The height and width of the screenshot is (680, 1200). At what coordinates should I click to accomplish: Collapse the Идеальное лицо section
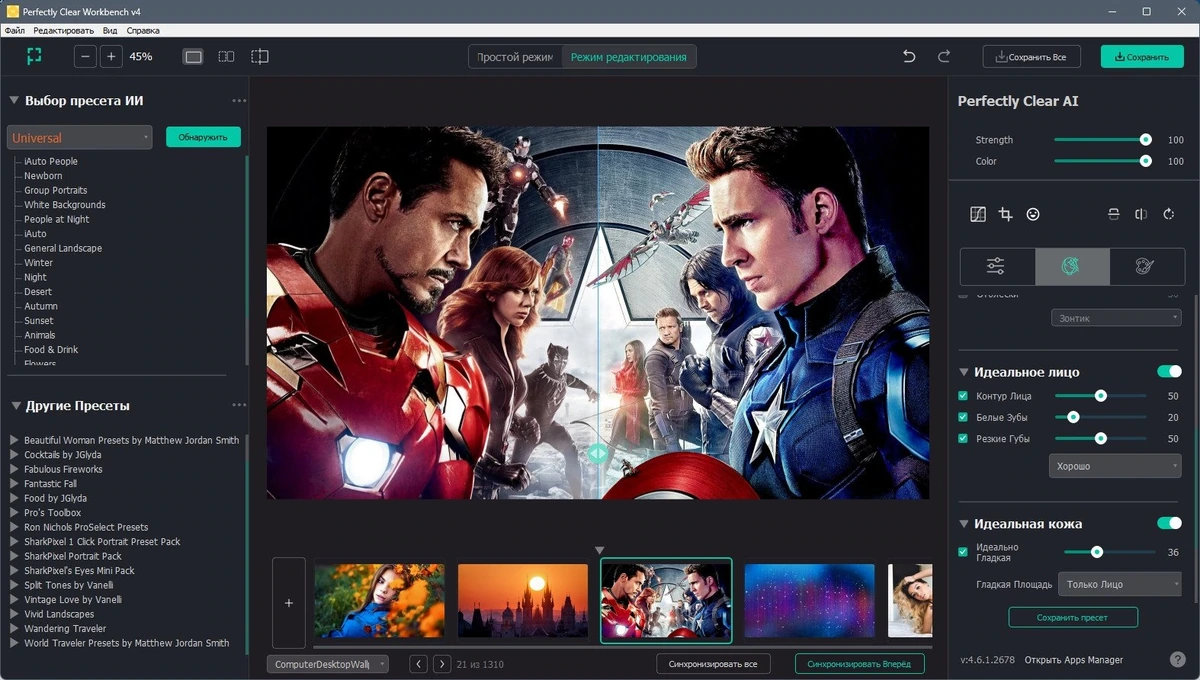pos(965,372)
